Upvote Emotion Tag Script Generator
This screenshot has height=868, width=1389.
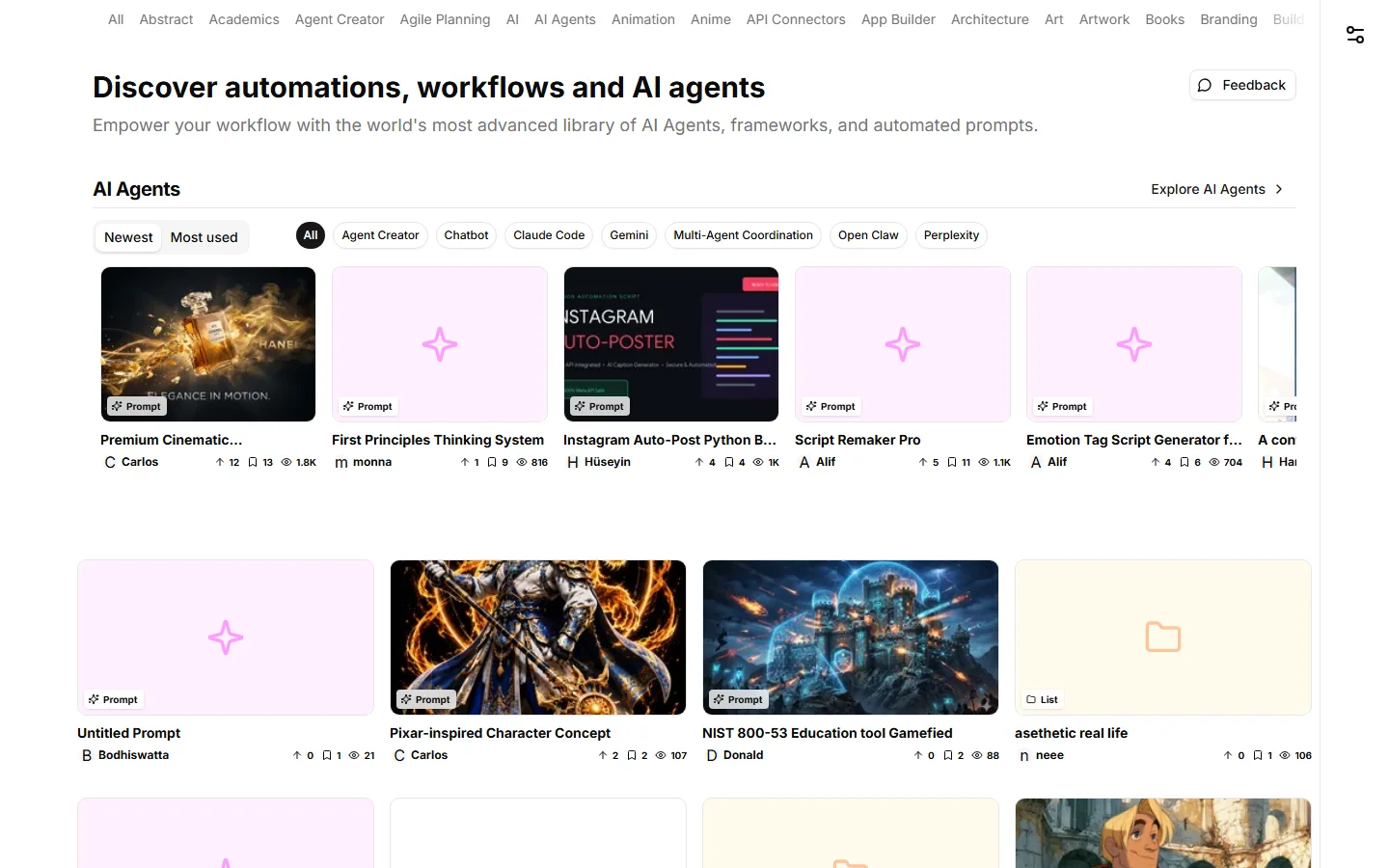(1156, 462)
